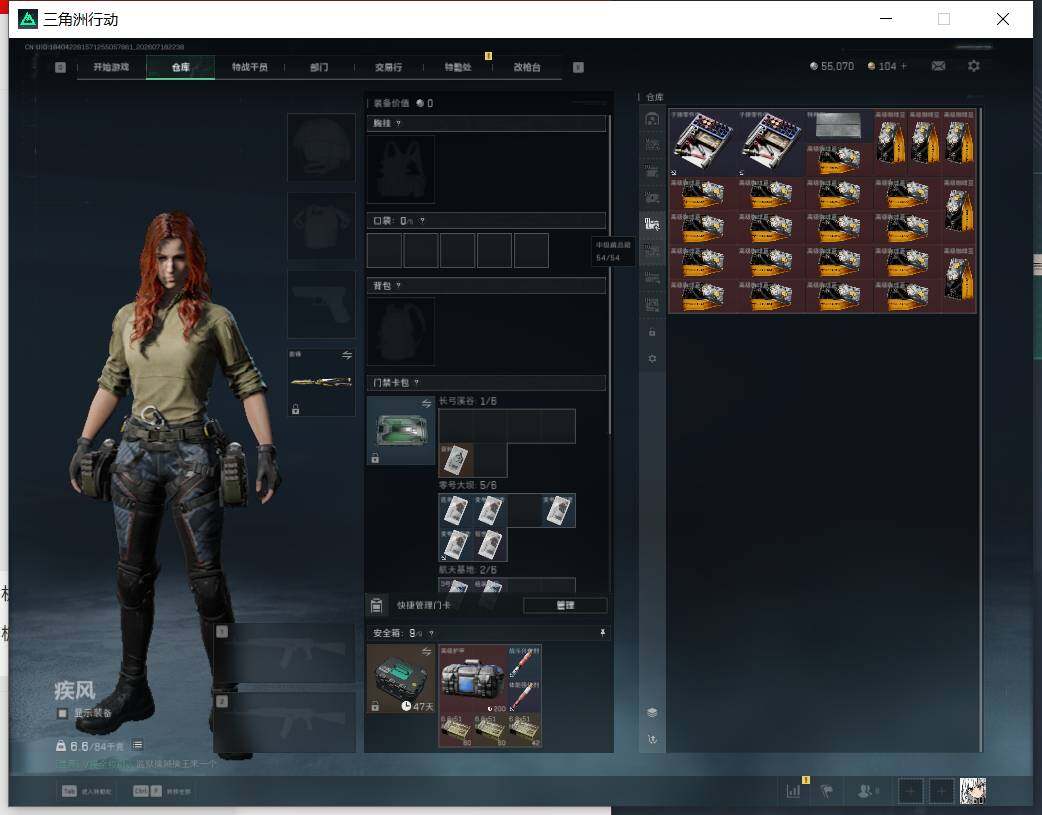
Task: Select first upright coffee bag in top row
Action: (x=890, y=143)
